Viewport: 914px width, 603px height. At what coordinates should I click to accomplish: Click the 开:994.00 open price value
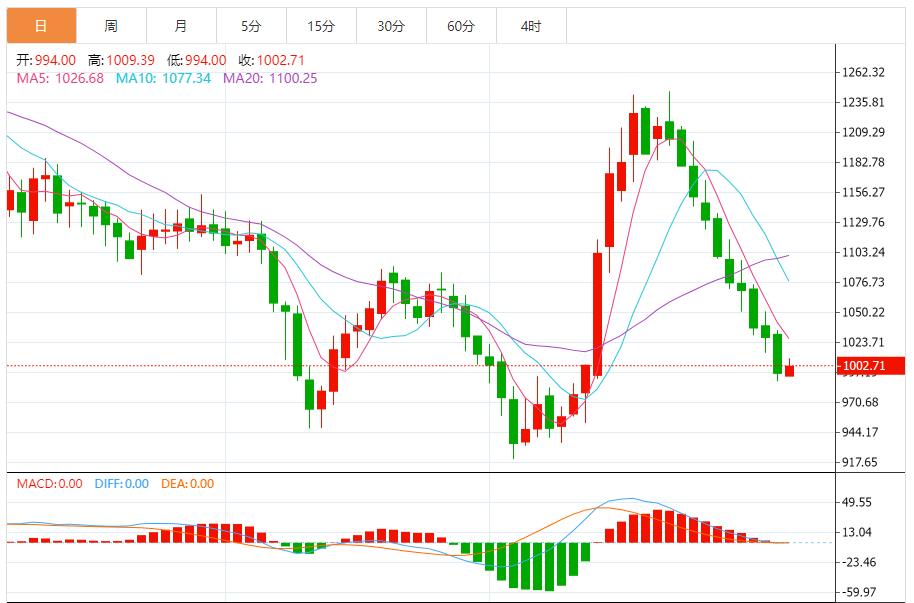tap(46, 60)
